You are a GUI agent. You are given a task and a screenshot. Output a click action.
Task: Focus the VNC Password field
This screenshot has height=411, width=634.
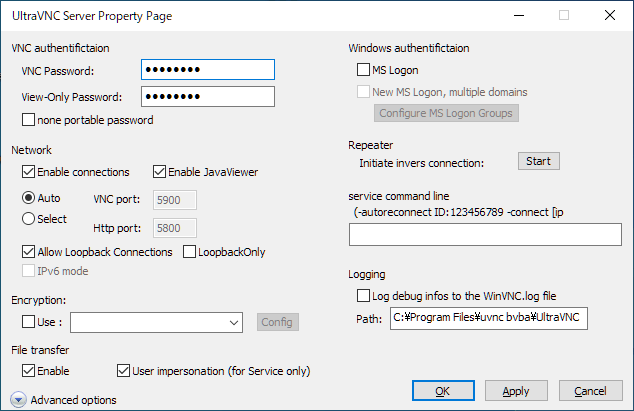click(x=208, y=70)
